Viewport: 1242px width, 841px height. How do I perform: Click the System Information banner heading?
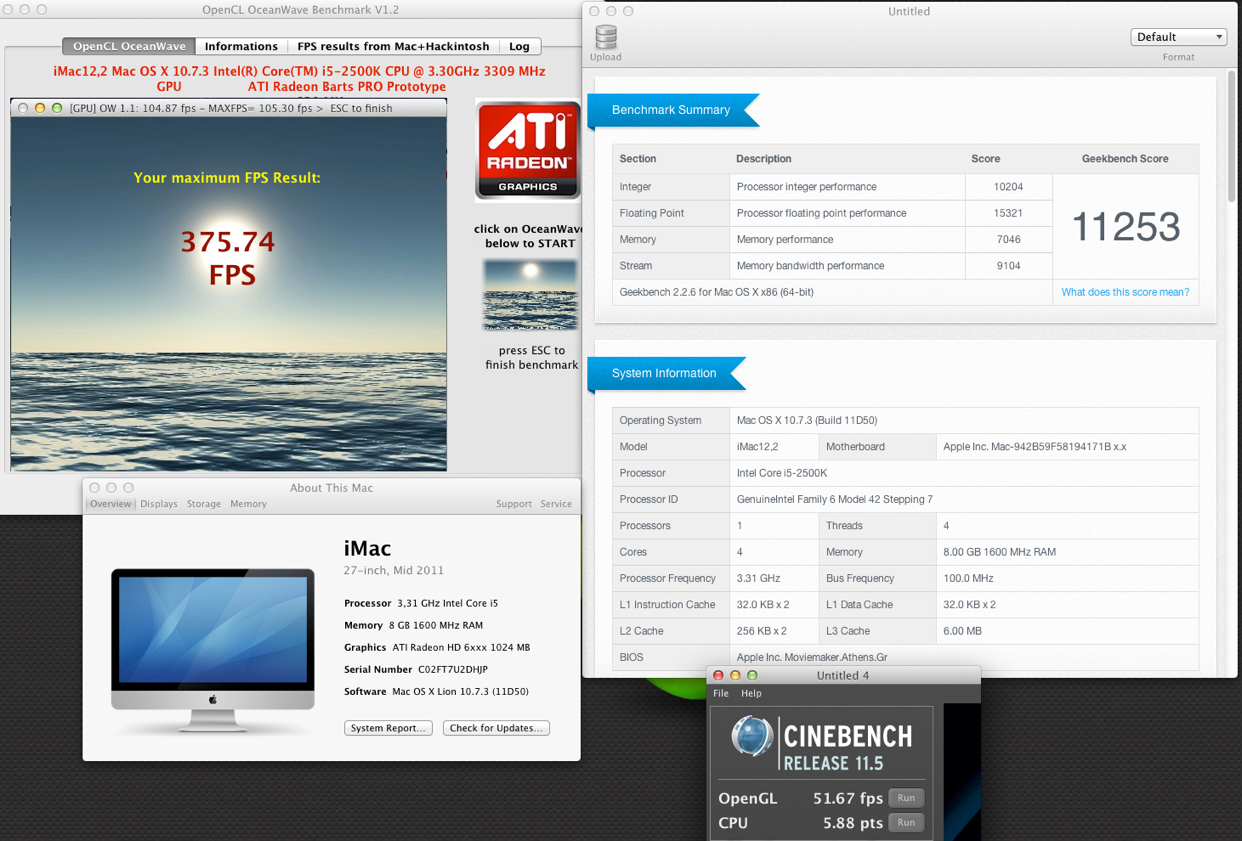point(664,373)
